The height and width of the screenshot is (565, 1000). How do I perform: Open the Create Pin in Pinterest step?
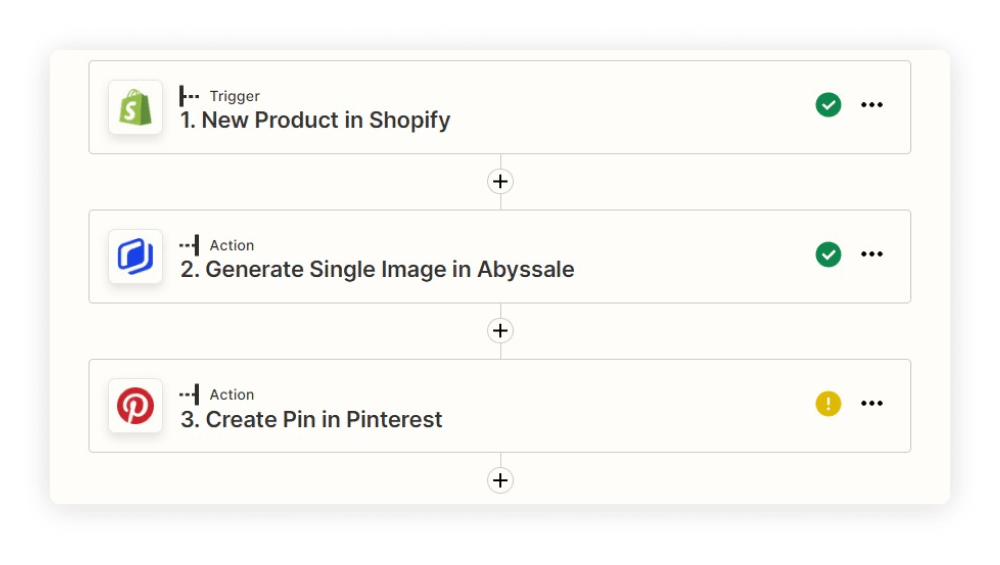(499, 406)
